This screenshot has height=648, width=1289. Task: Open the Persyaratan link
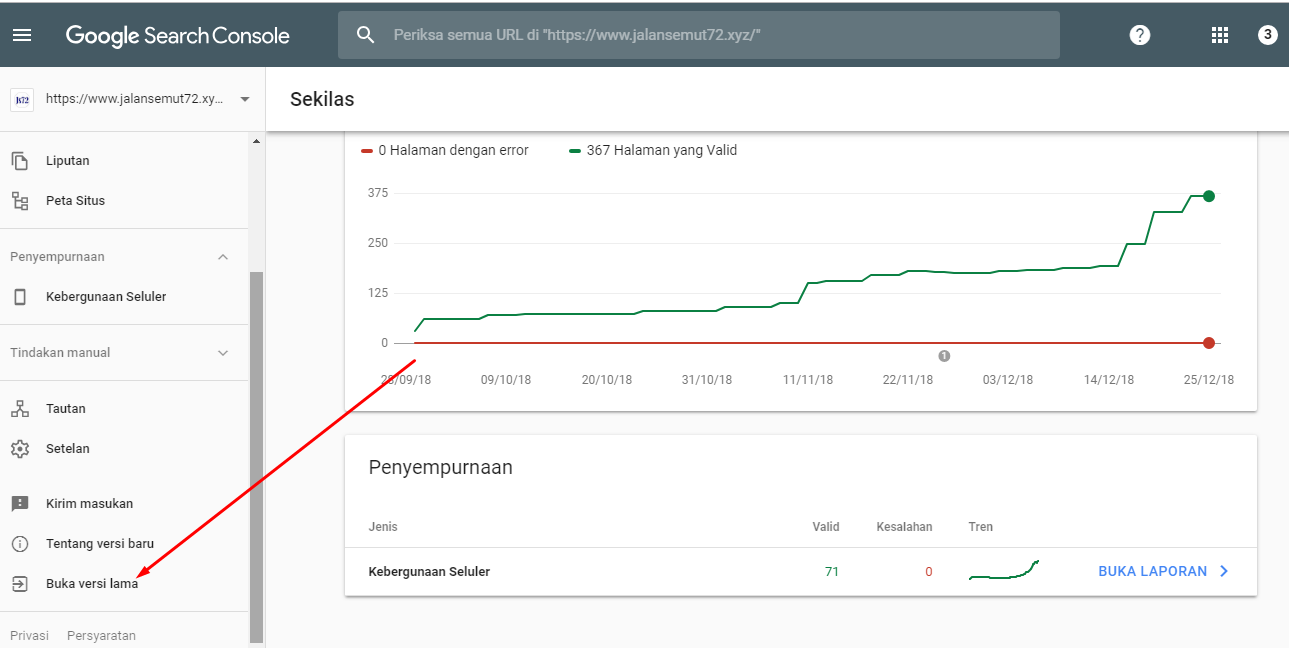(x=101, y=635)
